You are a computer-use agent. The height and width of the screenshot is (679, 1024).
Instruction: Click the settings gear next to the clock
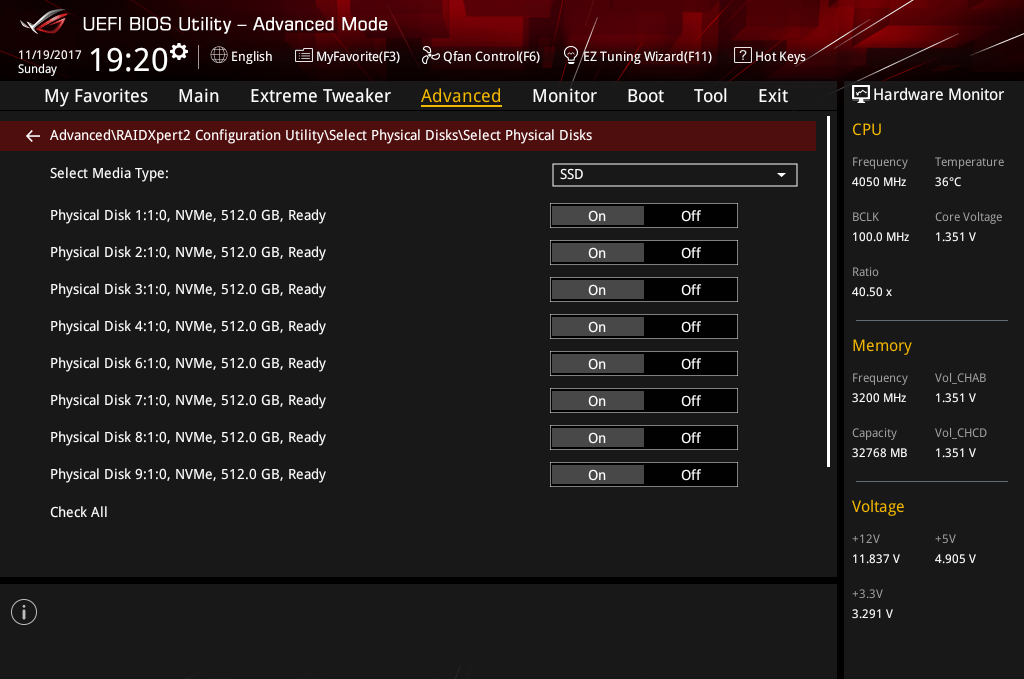pos(179,52)
